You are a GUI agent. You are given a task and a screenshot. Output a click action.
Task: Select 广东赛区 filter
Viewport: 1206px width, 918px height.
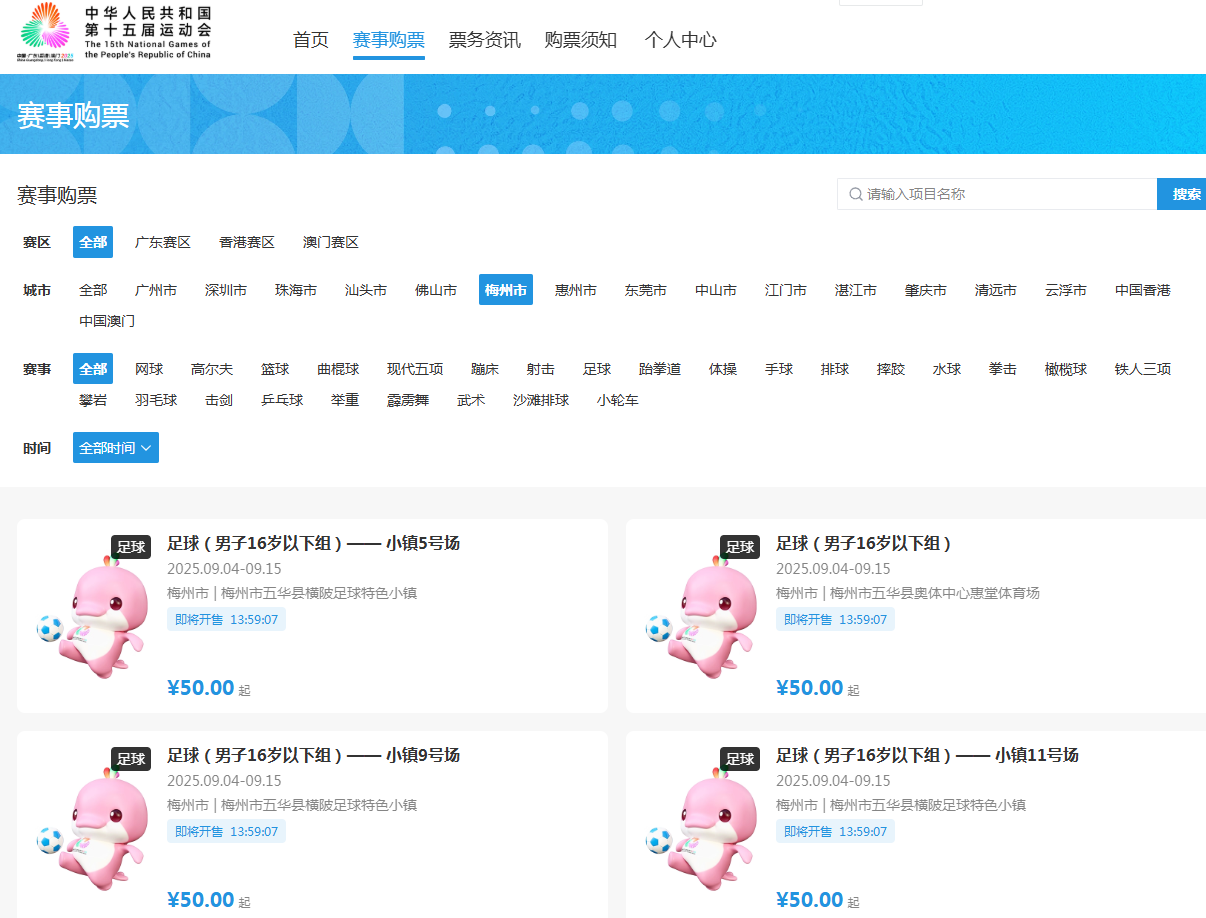163,242
